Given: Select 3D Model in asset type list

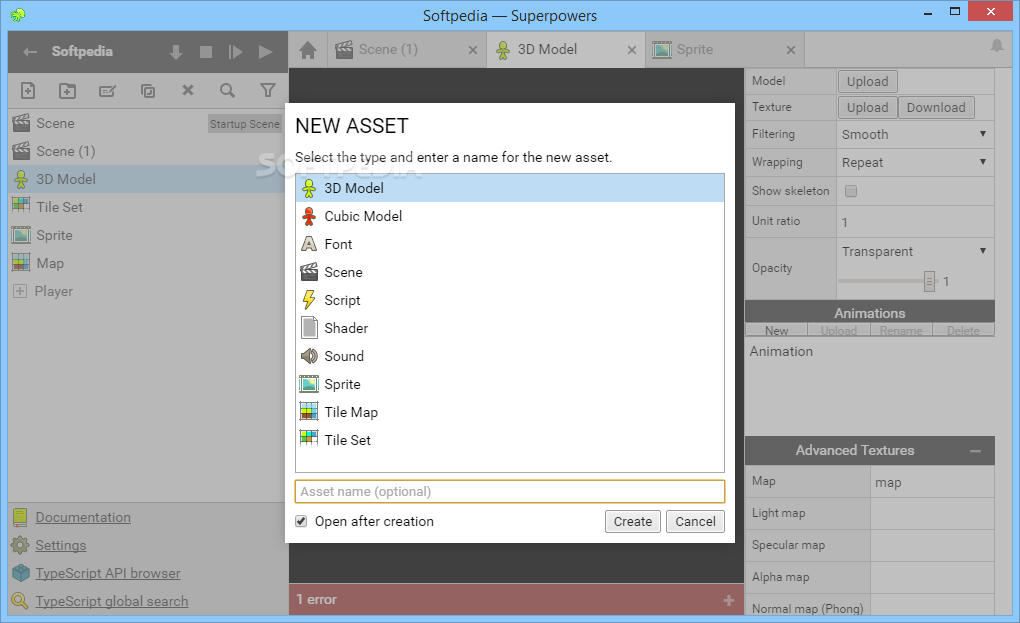Looking at the screenshot, I should [510, 188].
